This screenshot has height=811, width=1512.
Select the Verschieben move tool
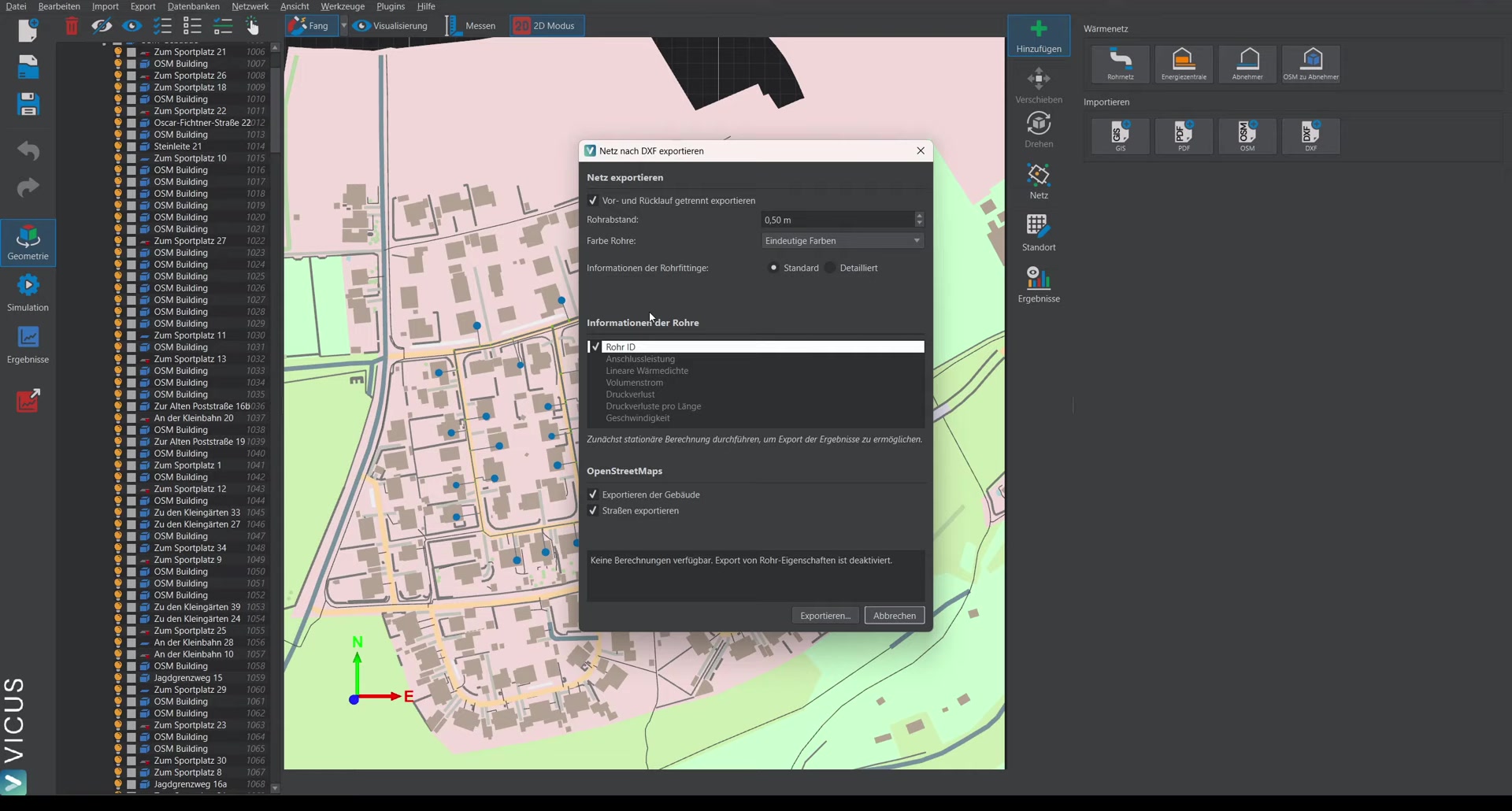tap(1039, 87)
